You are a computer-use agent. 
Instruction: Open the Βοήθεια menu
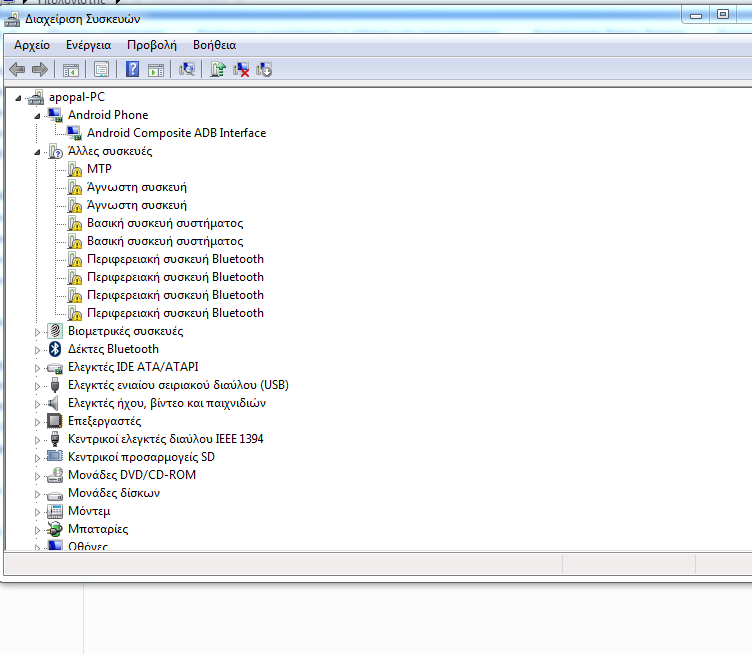[x=214, y=45]
